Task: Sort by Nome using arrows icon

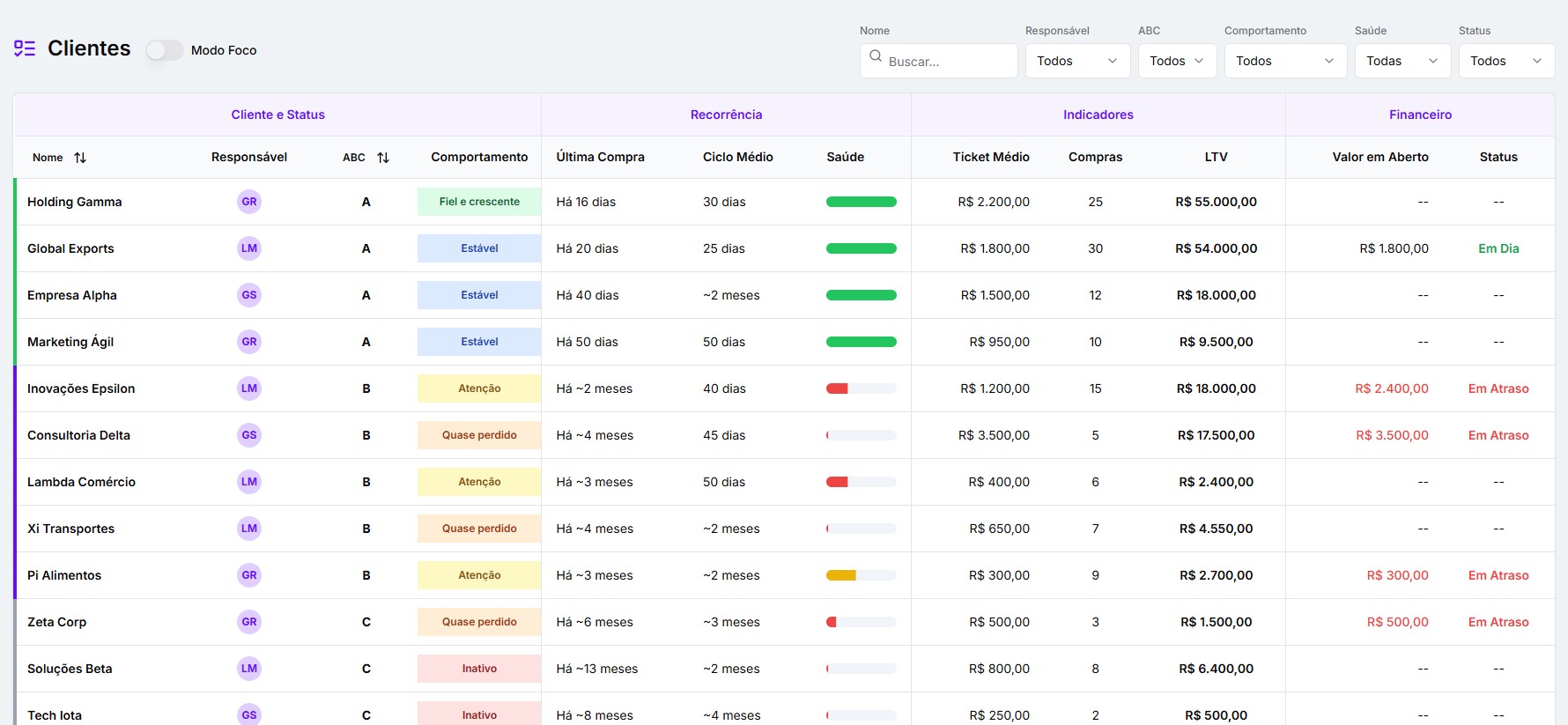Action: 80,158
